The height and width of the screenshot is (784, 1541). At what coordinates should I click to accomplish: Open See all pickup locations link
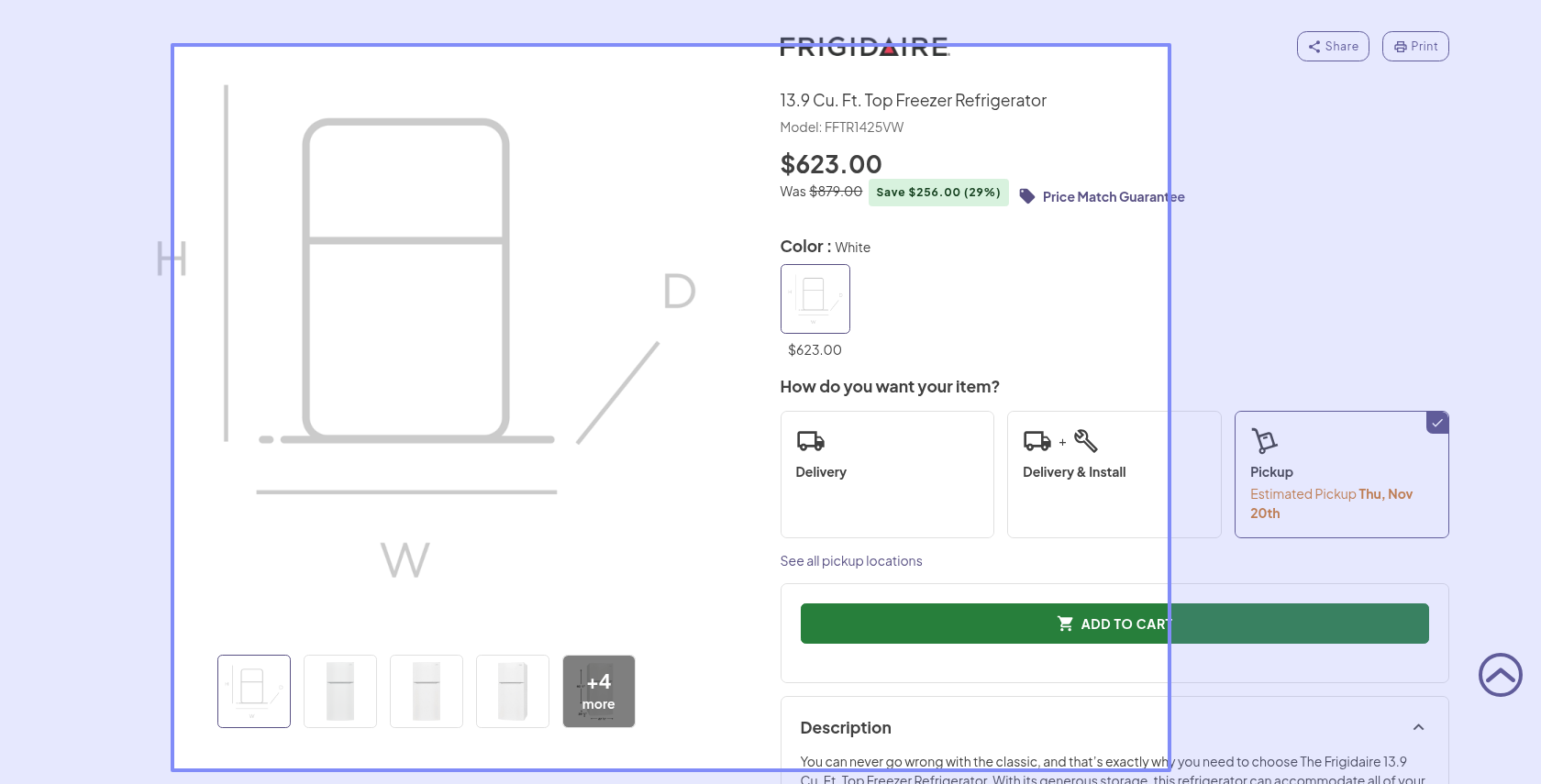[x=851, y=561]
